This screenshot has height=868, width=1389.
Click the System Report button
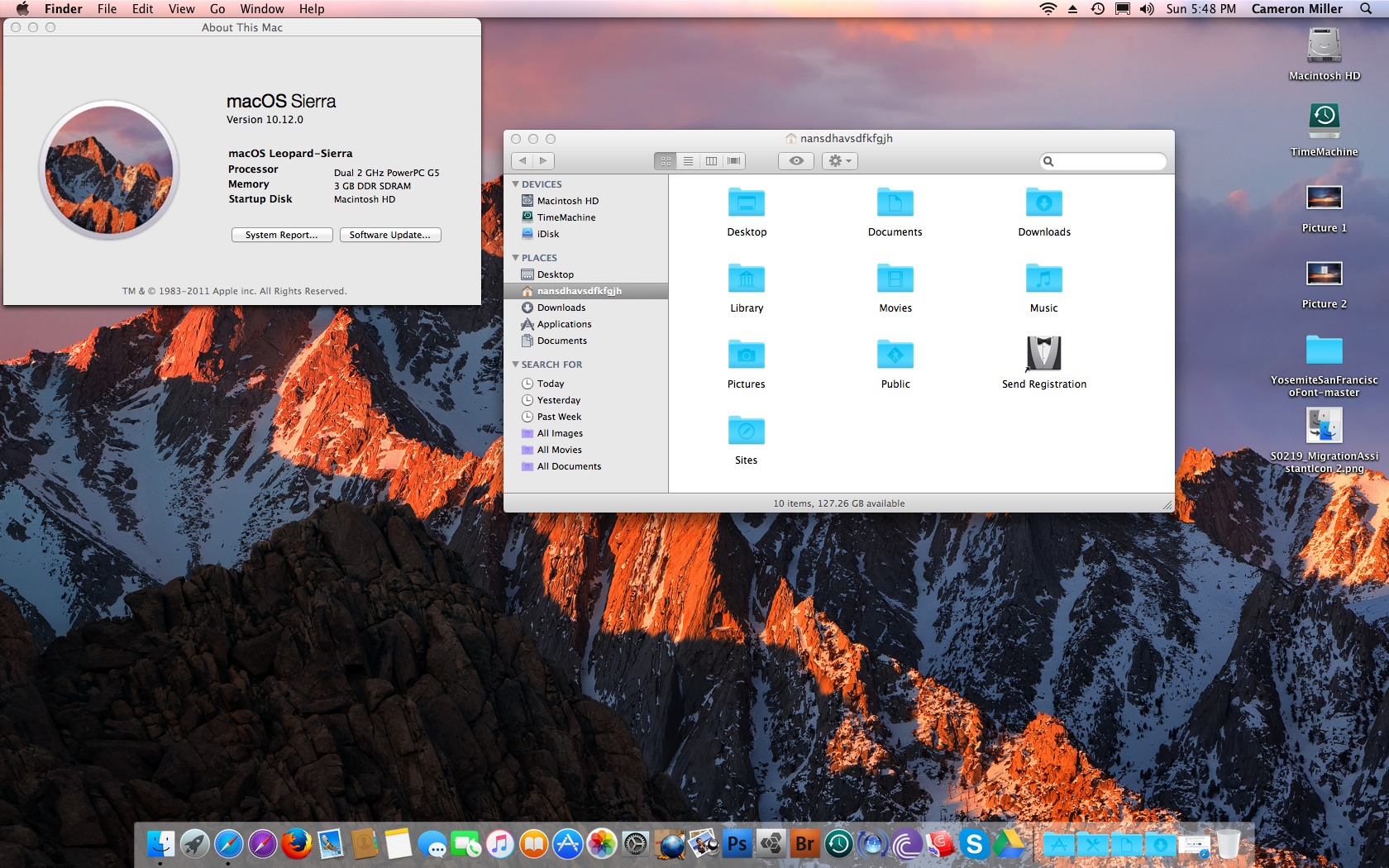coord(282,235)
